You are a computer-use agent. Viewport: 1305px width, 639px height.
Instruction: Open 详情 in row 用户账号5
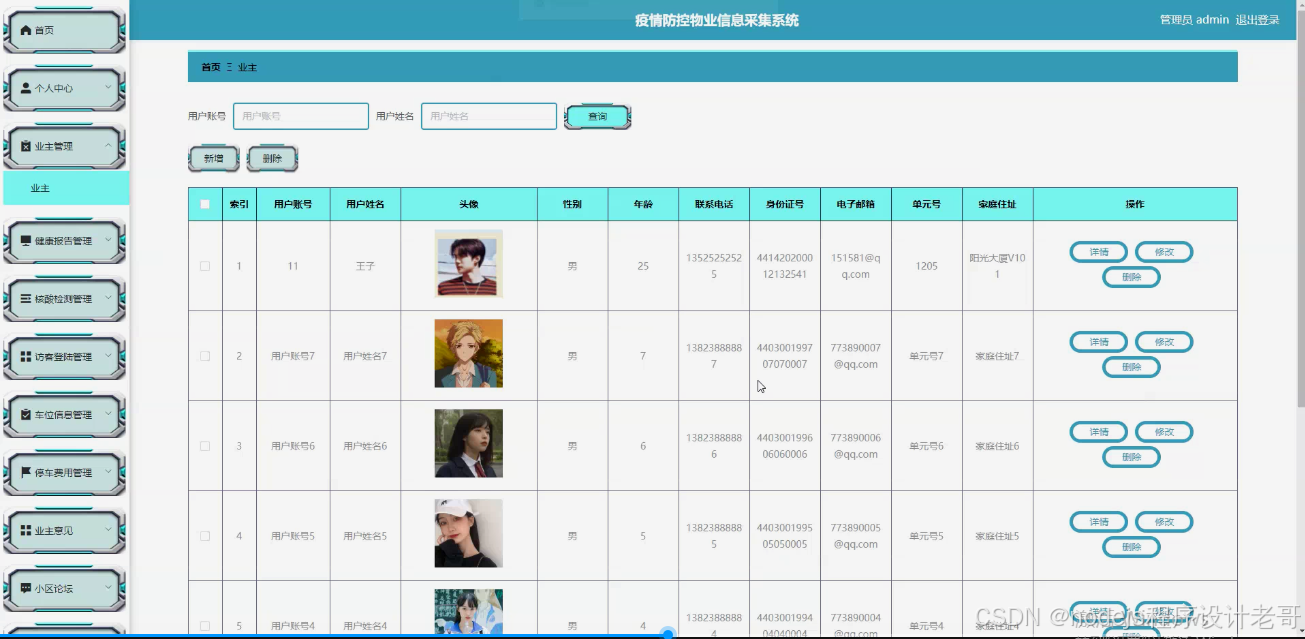coord(1099,522)
